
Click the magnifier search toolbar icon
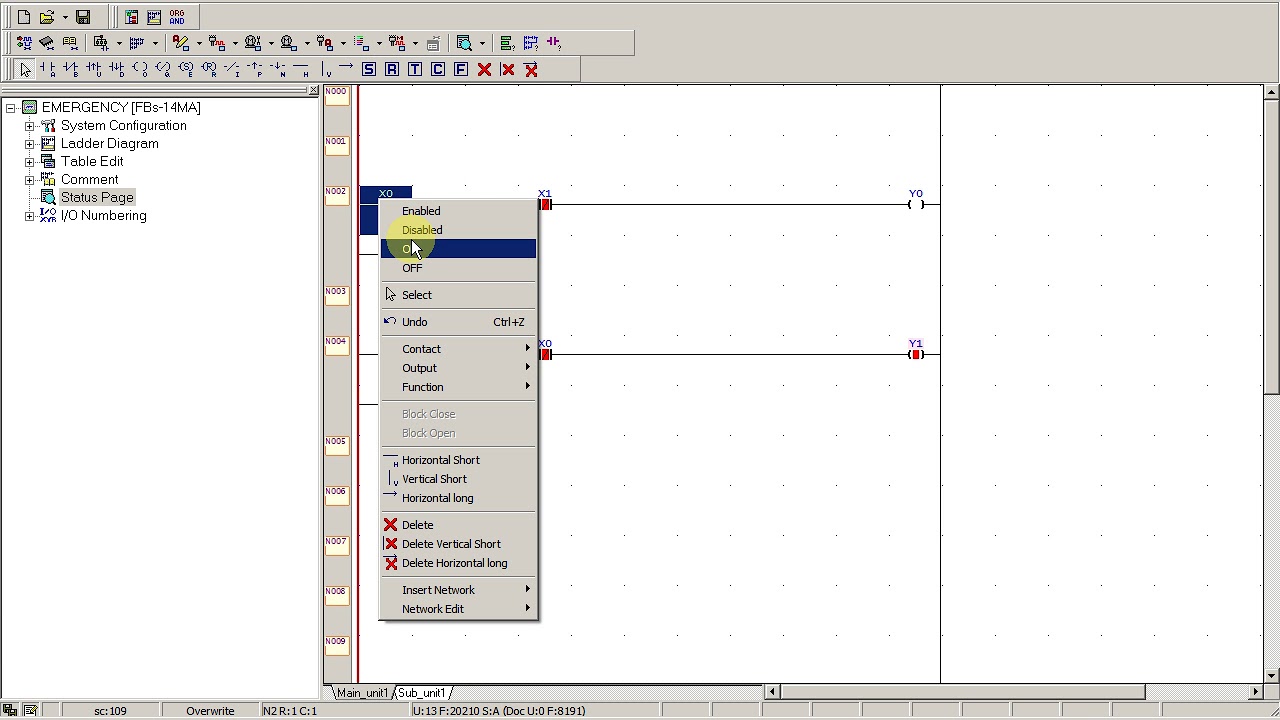click(464, 43)
